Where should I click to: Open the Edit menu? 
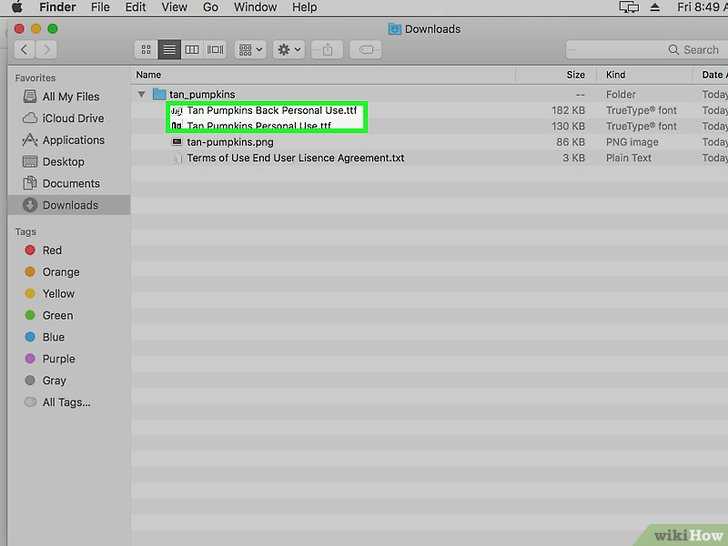tap(135, 7)
